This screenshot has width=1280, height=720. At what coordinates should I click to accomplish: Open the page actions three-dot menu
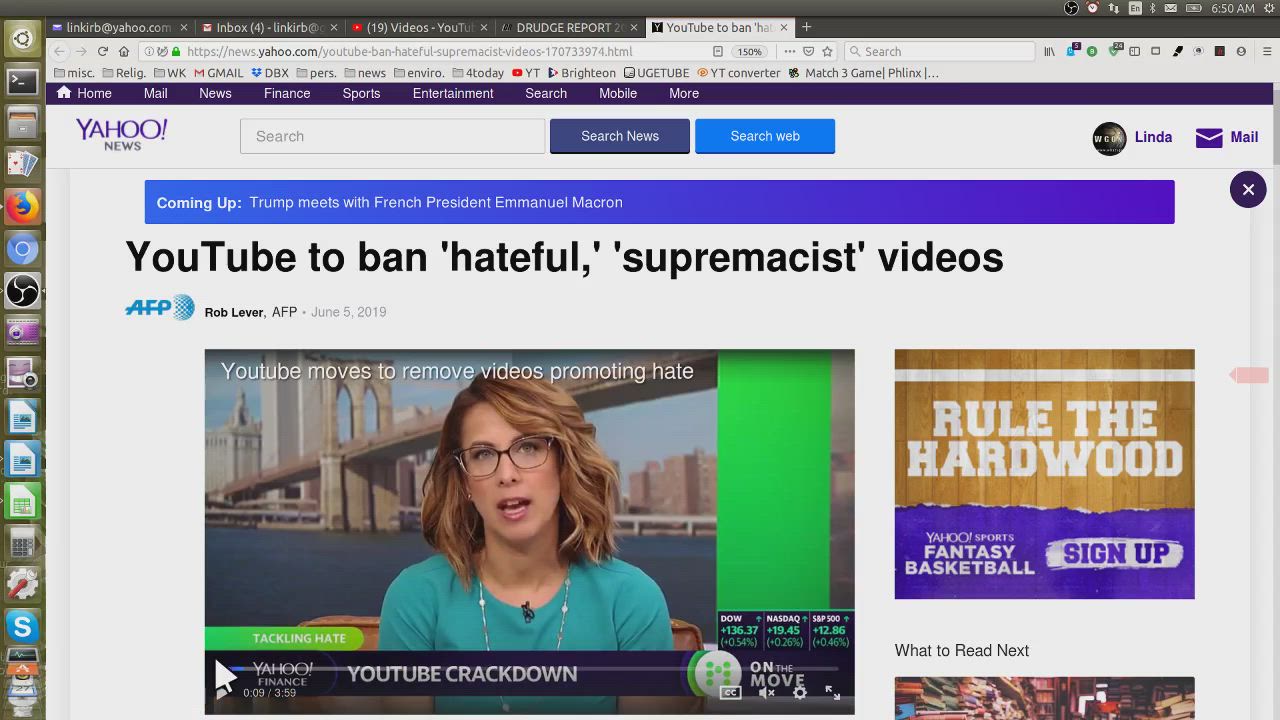click(790, 51)
